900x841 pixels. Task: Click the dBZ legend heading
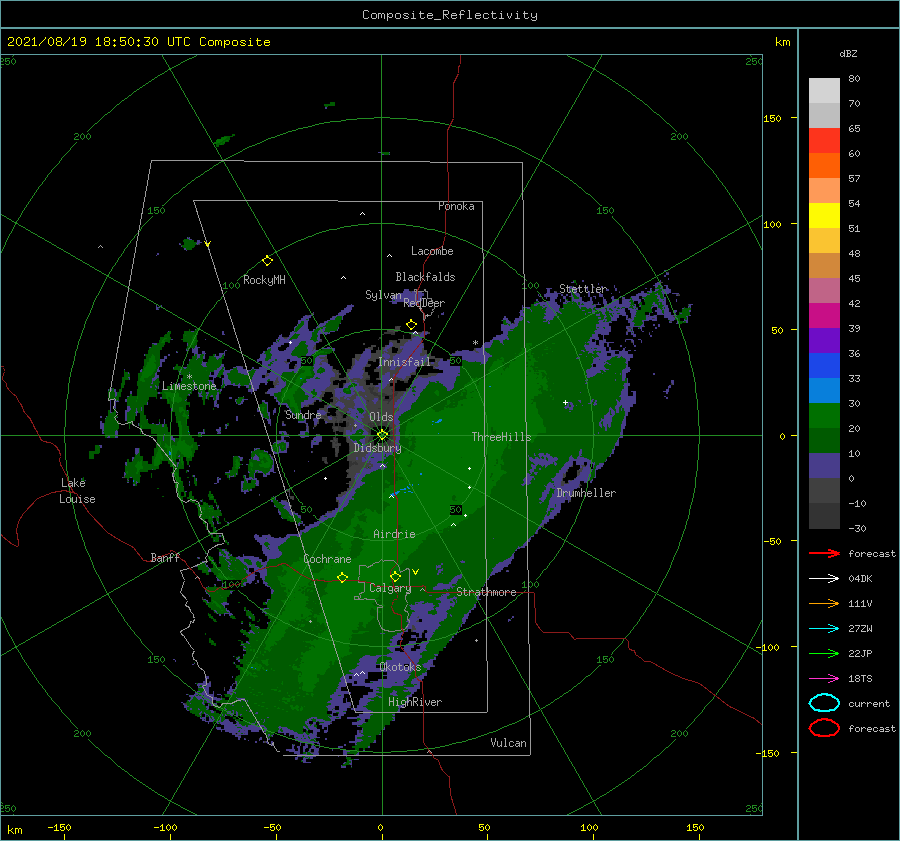coord(848,53)
